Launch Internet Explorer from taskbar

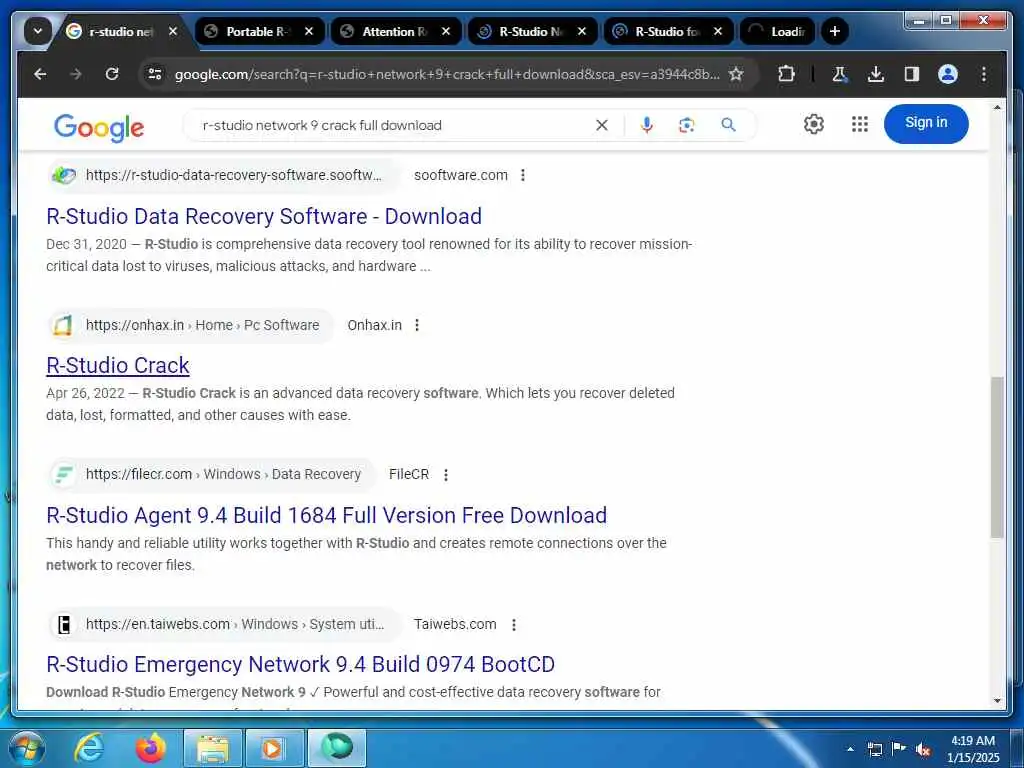tap(88, 748)
